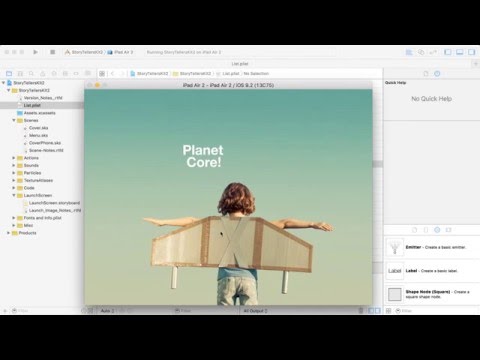Click the library Filter field
Screen dimensions: 480x360
pos(437,311)
